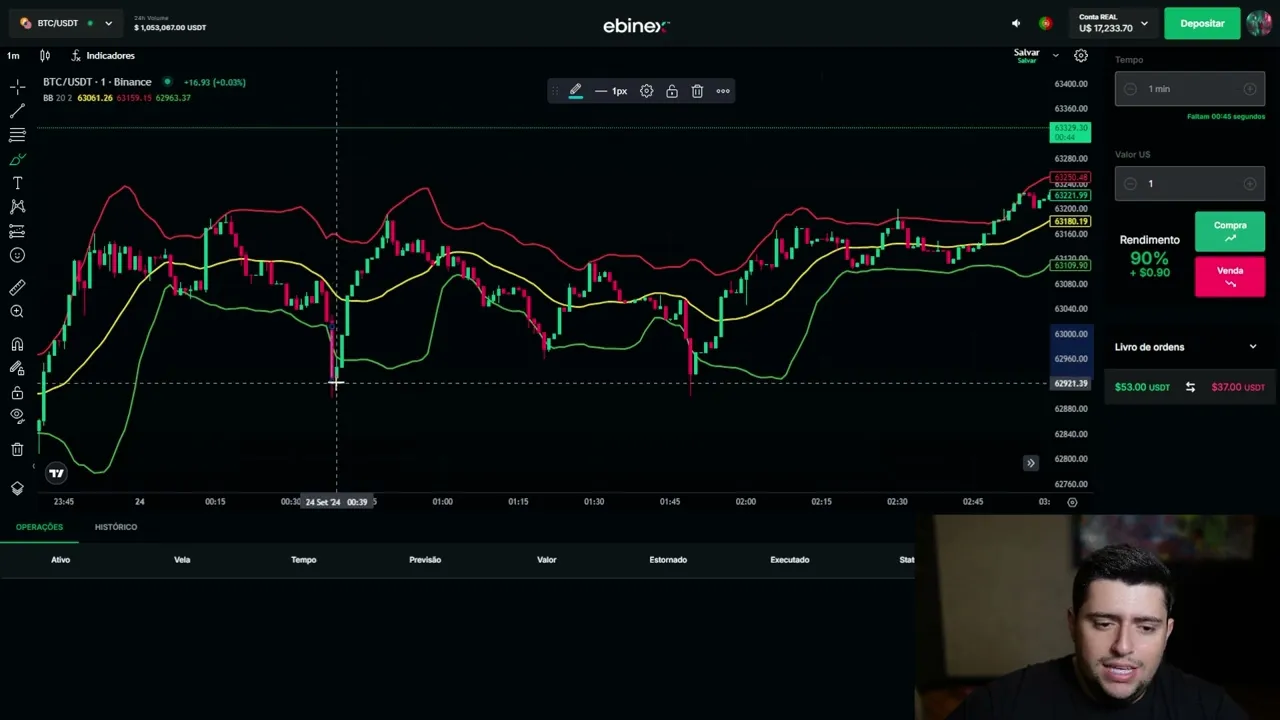Open the forecasting and measurement tools
The image size is (1280, 720).
(x=17, y=231)
